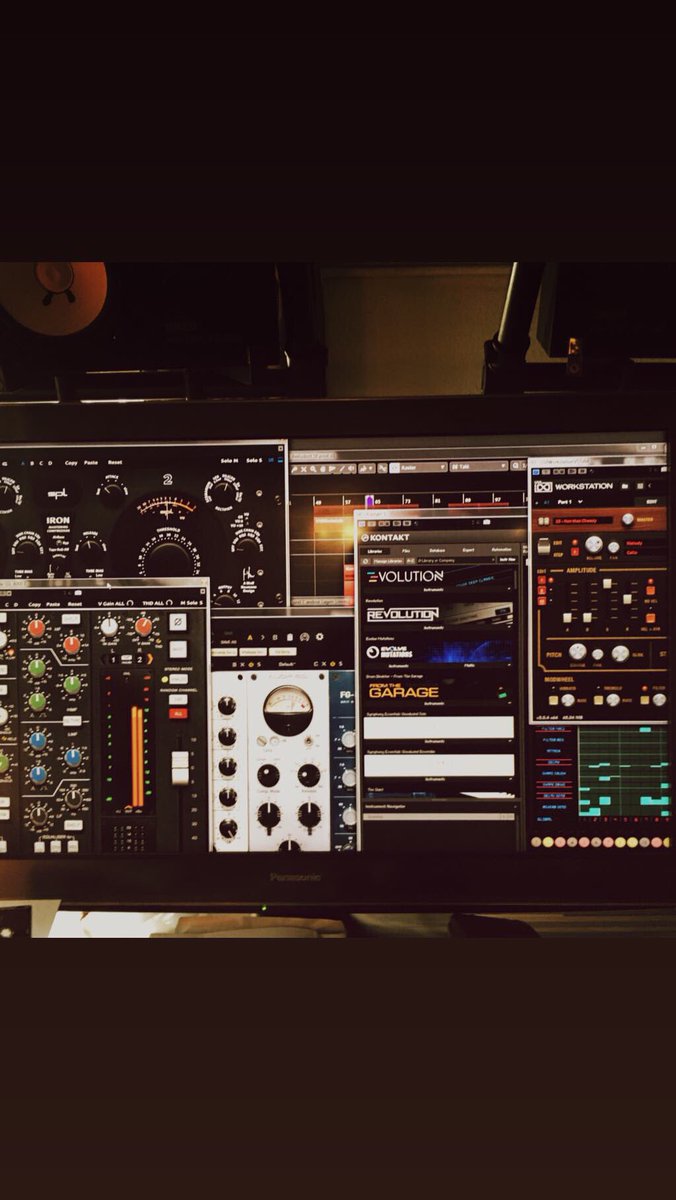
Task: Click the Amplitude S sustain slider handle
Action: point(607,584)
